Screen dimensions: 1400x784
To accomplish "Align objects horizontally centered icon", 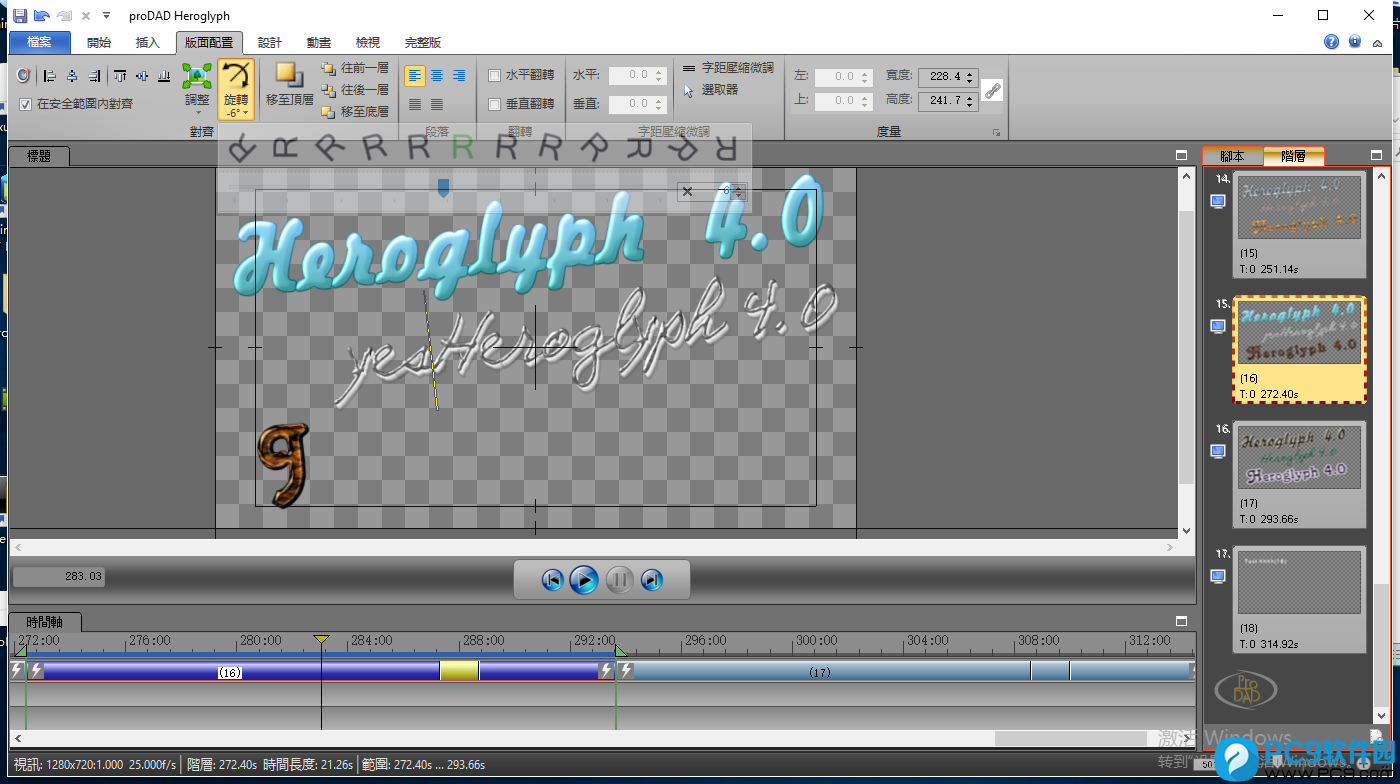I will tap(72, 75).
